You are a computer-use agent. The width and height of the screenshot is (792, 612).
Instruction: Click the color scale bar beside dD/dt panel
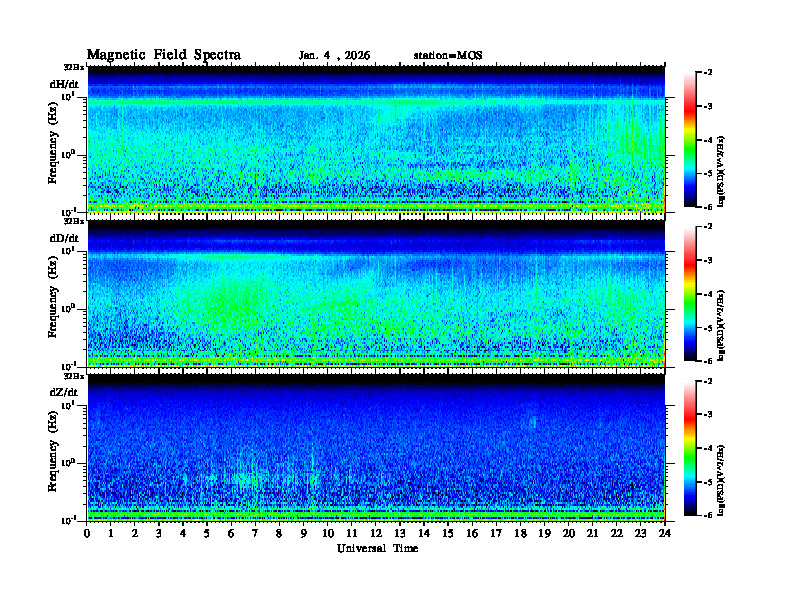(690, 294)
